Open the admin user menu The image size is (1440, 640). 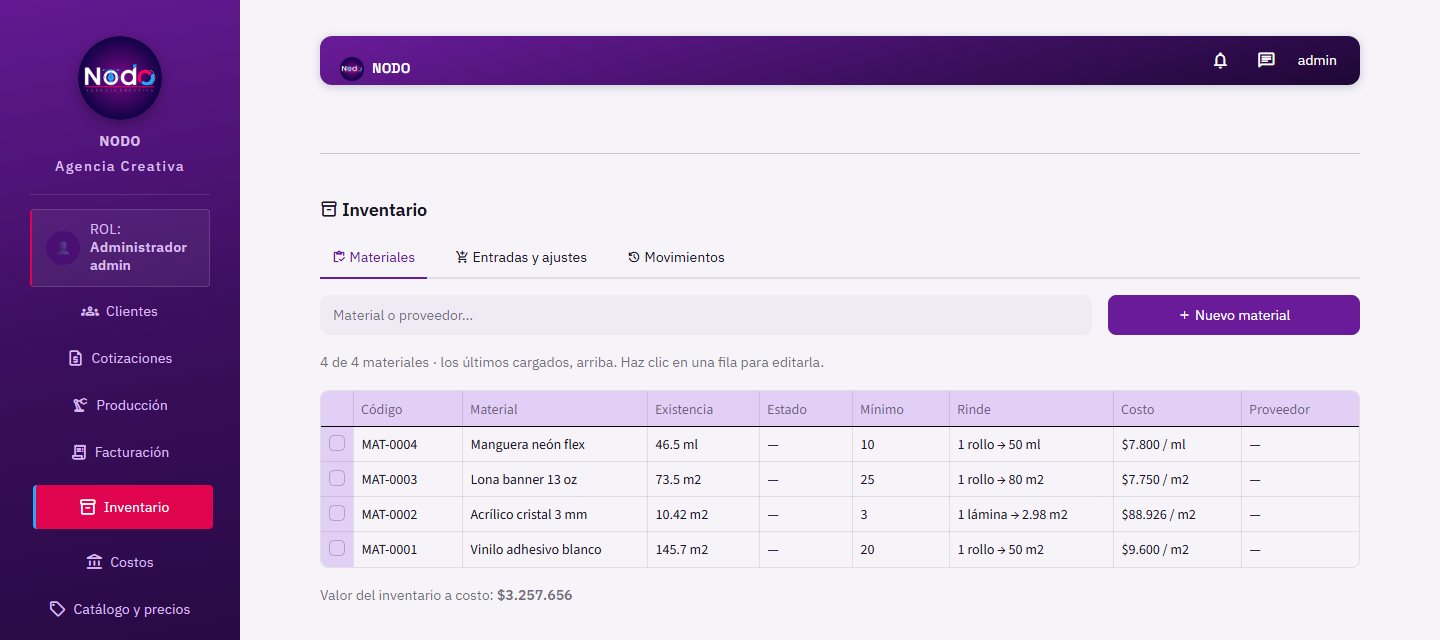click(1317, 60)
